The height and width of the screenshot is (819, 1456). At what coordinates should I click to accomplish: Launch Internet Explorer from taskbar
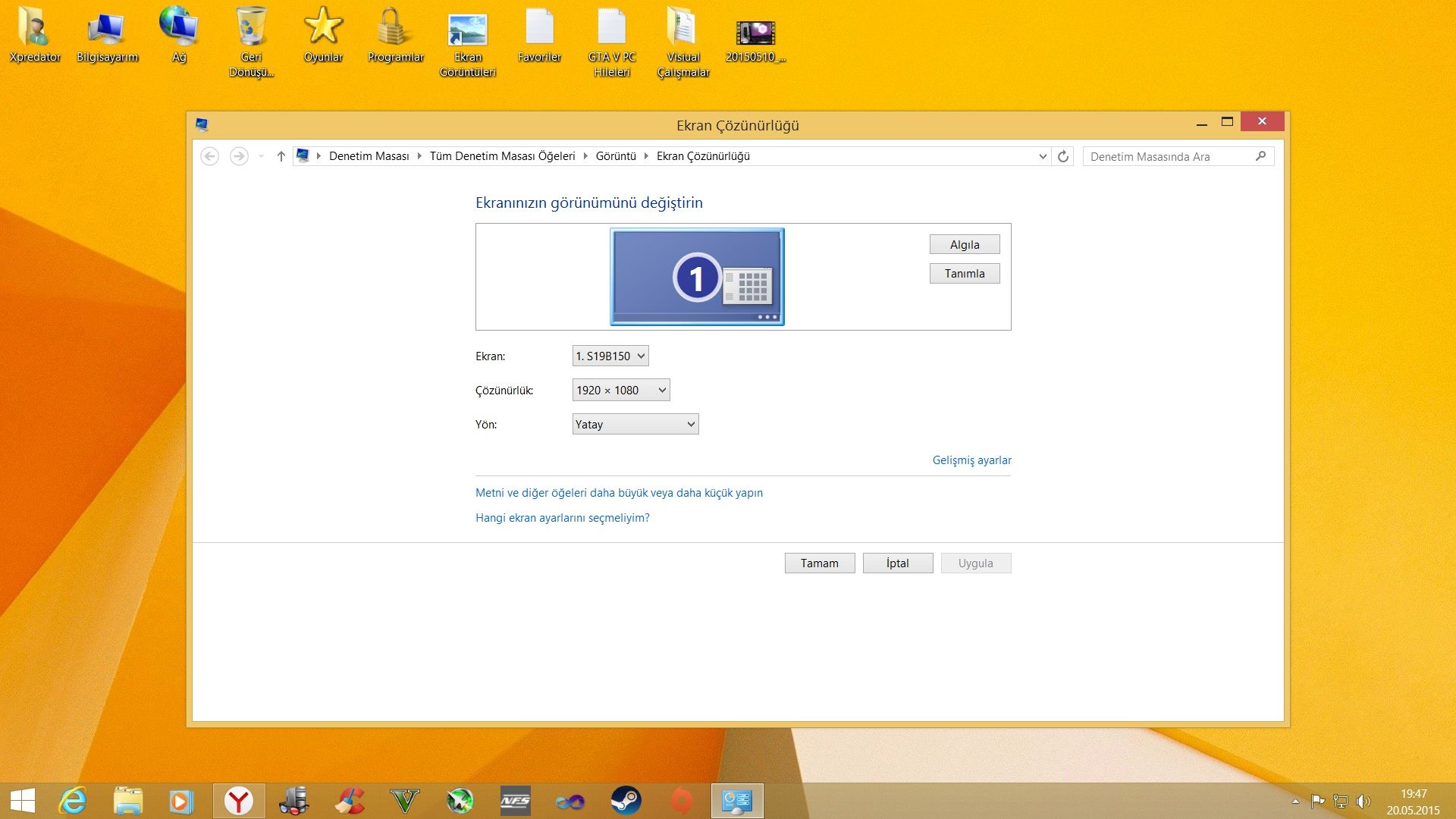[x=74, y=801]
